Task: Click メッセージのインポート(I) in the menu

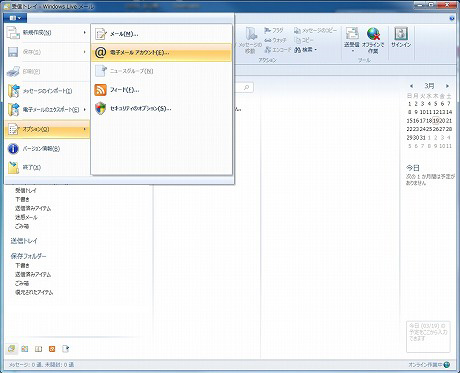Action: (x=47, y=91)
